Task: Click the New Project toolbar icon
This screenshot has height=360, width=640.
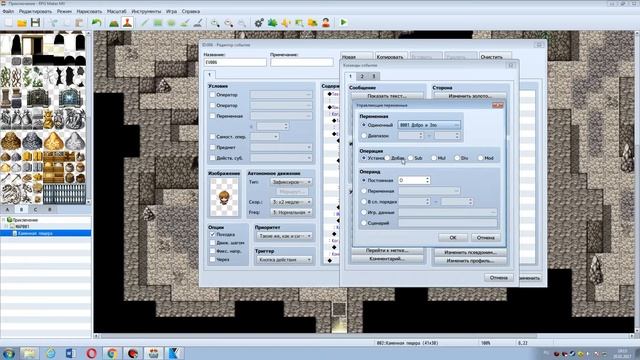Action: [8, 23]
